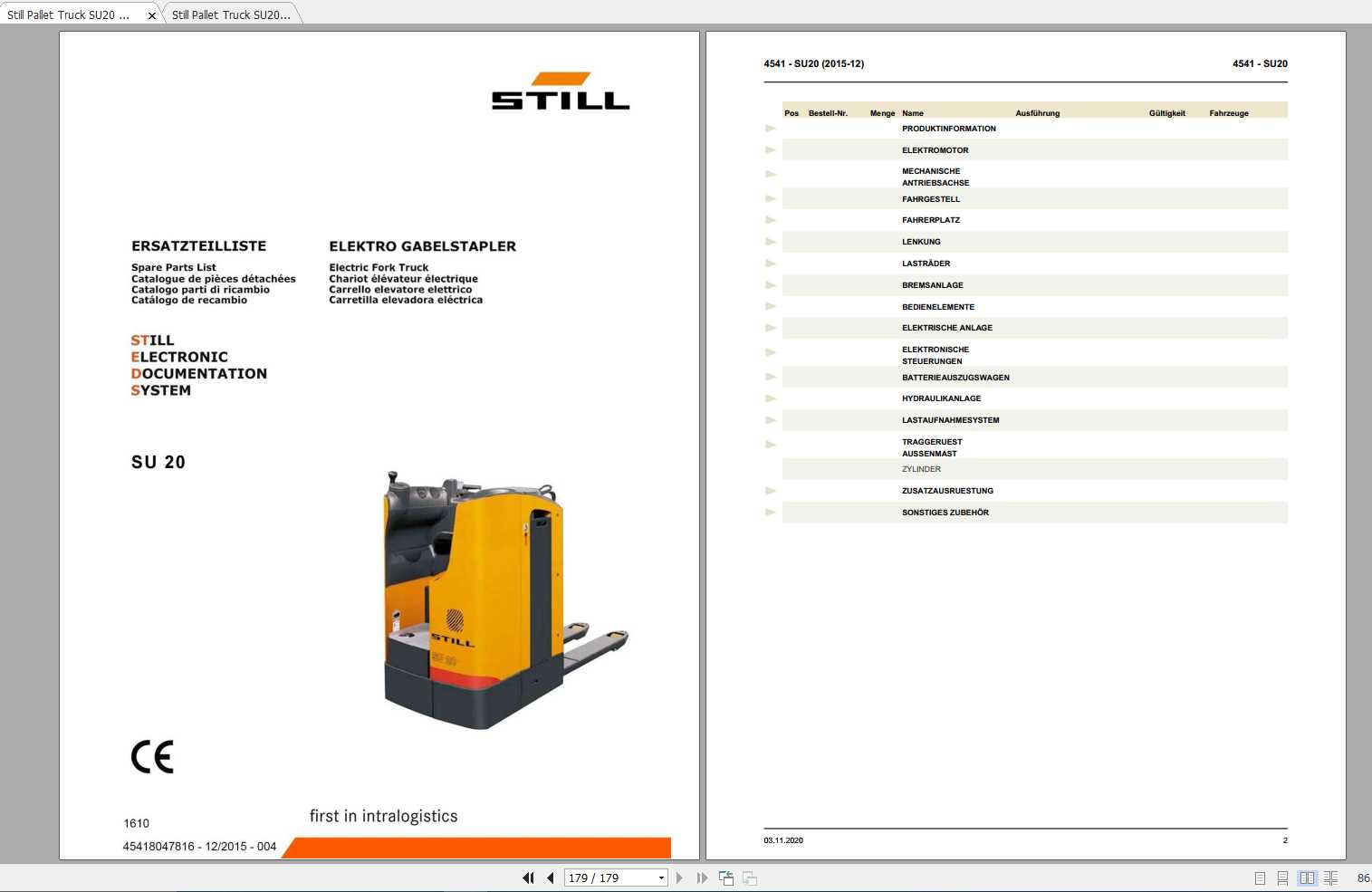Image resolution: width=1372 pixels, height=892 pixels.
Task: Click the document number 45418047816 - 12/2015 - 004
Action: pos(199,846)
